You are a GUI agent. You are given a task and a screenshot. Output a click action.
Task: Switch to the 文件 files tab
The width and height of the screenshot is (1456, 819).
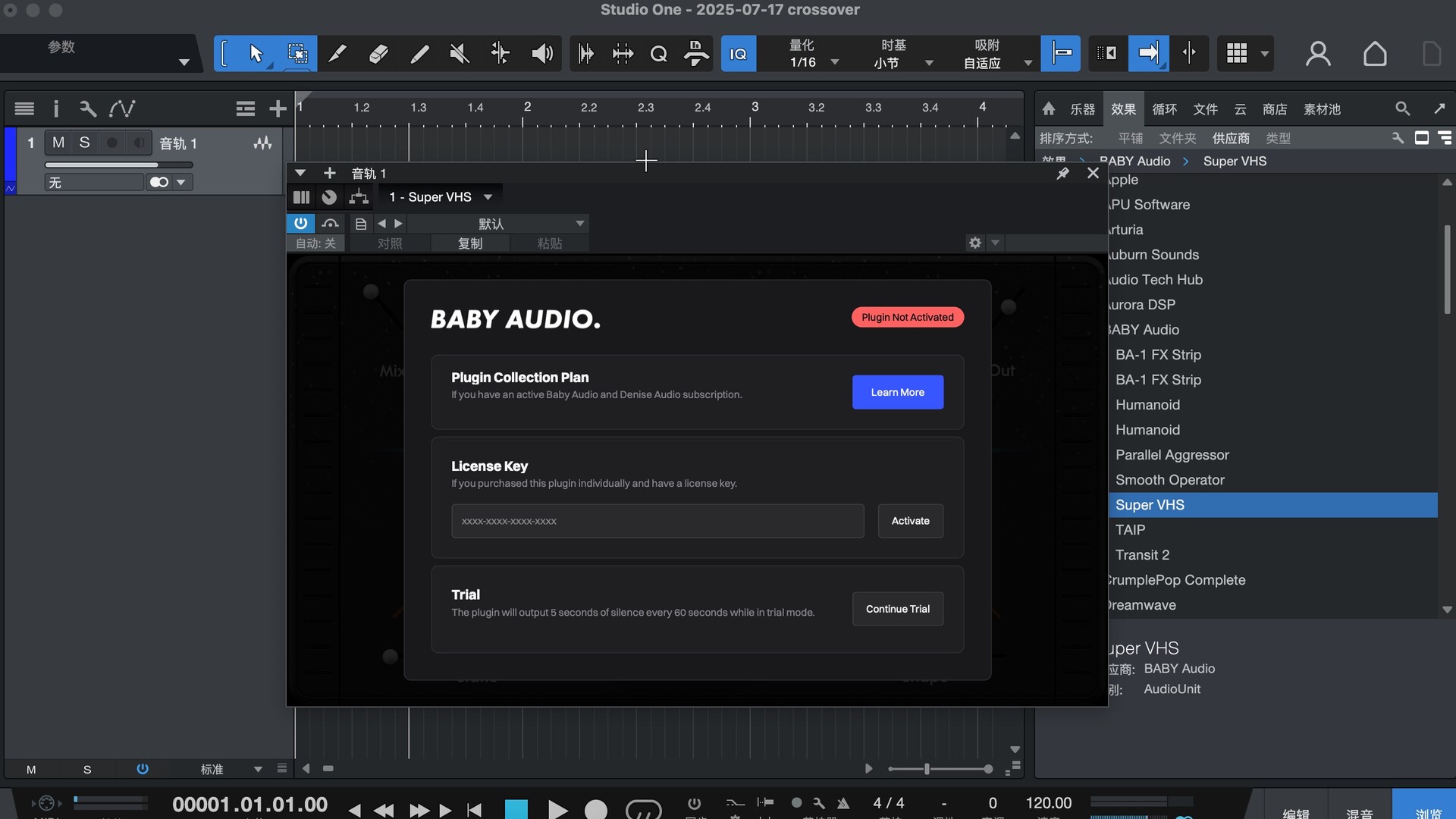(x=1205, y=109)
